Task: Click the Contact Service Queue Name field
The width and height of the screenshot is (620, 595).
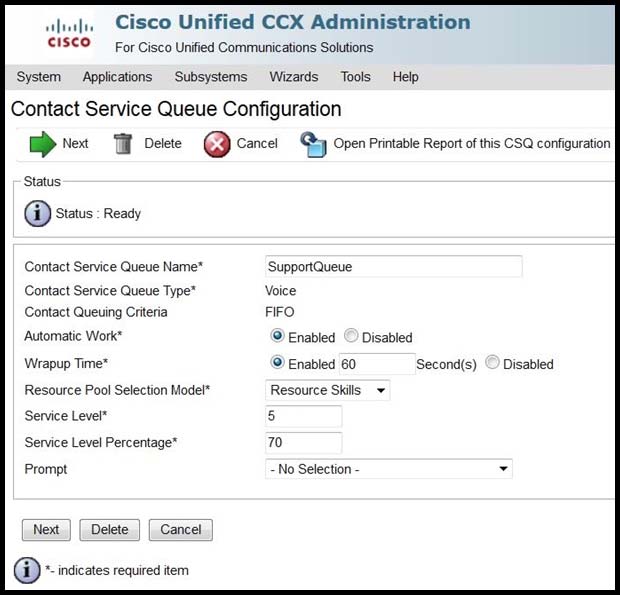Action: coord(394,267)
